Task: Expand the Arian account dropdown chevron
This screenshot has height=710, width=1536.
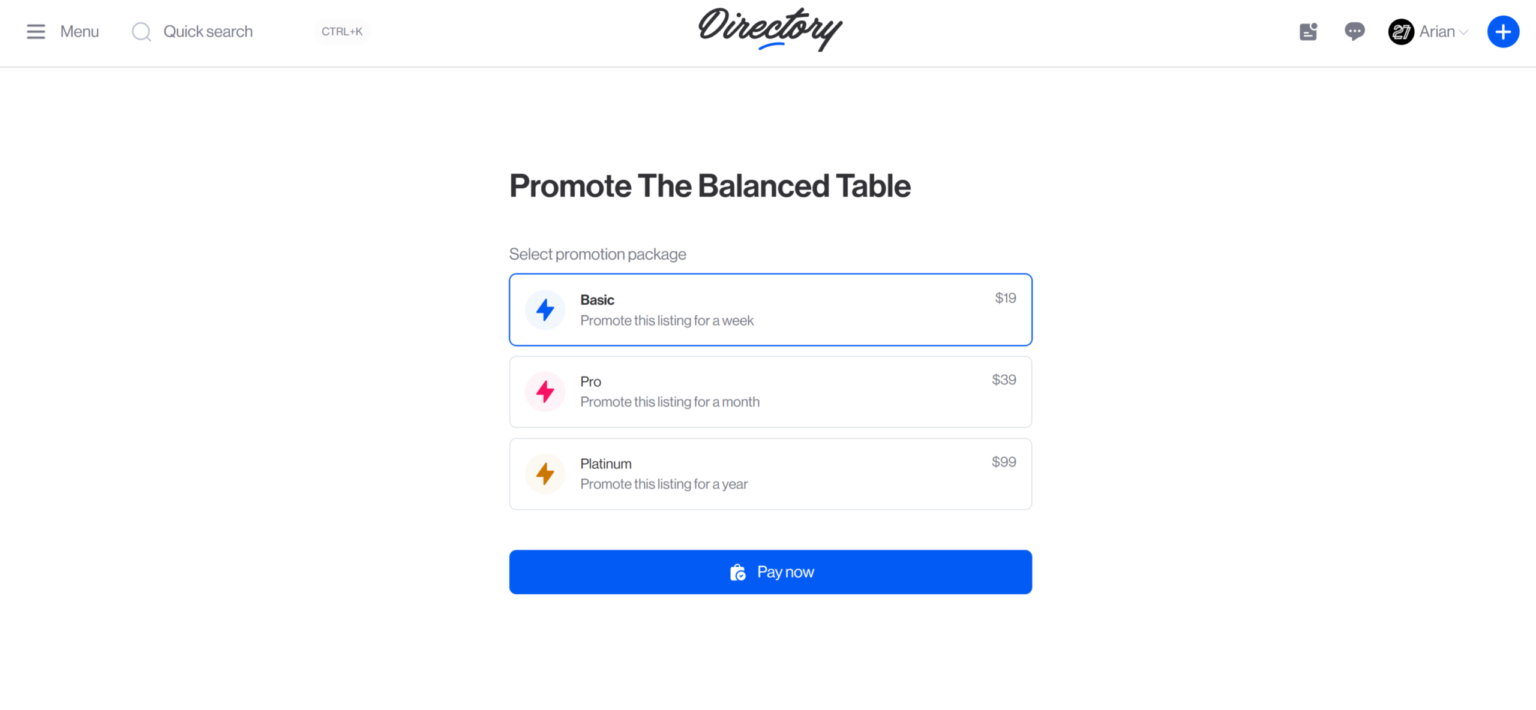Action: pos(1464,33)
